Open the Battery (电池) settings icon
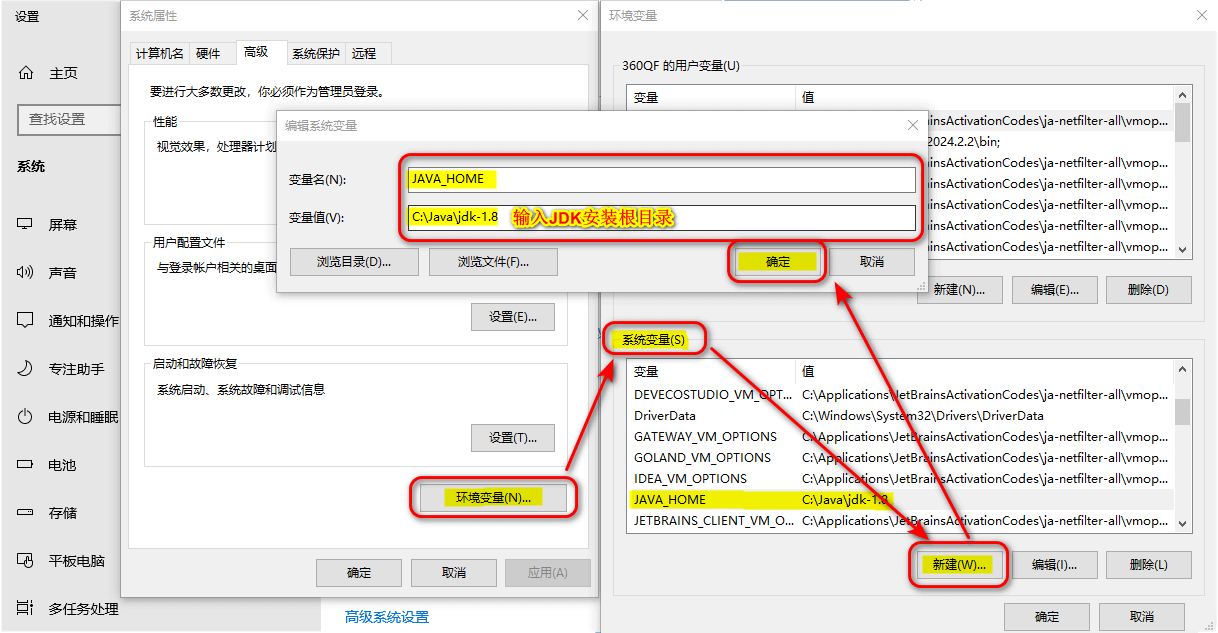Screen dimensions: 1218x633 click(x=26, y=465)
